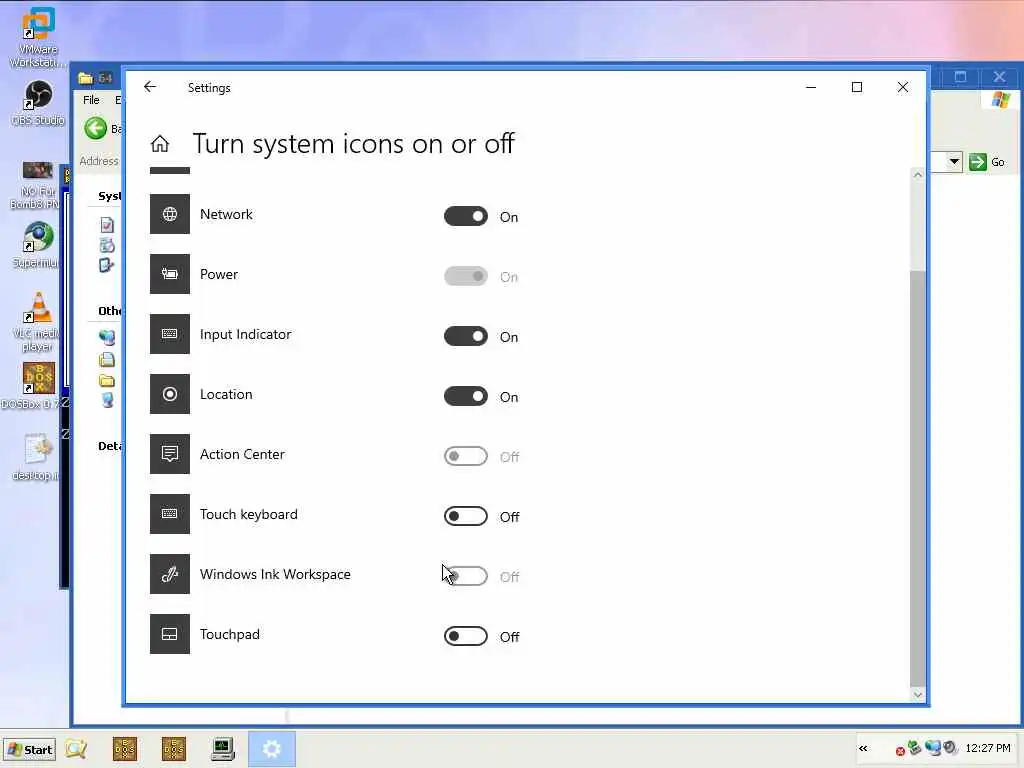Screen dimensions: 1024x768
Task: Open the File menu in Explorer window
Action: pyautogui.click(x=91, y=100)
